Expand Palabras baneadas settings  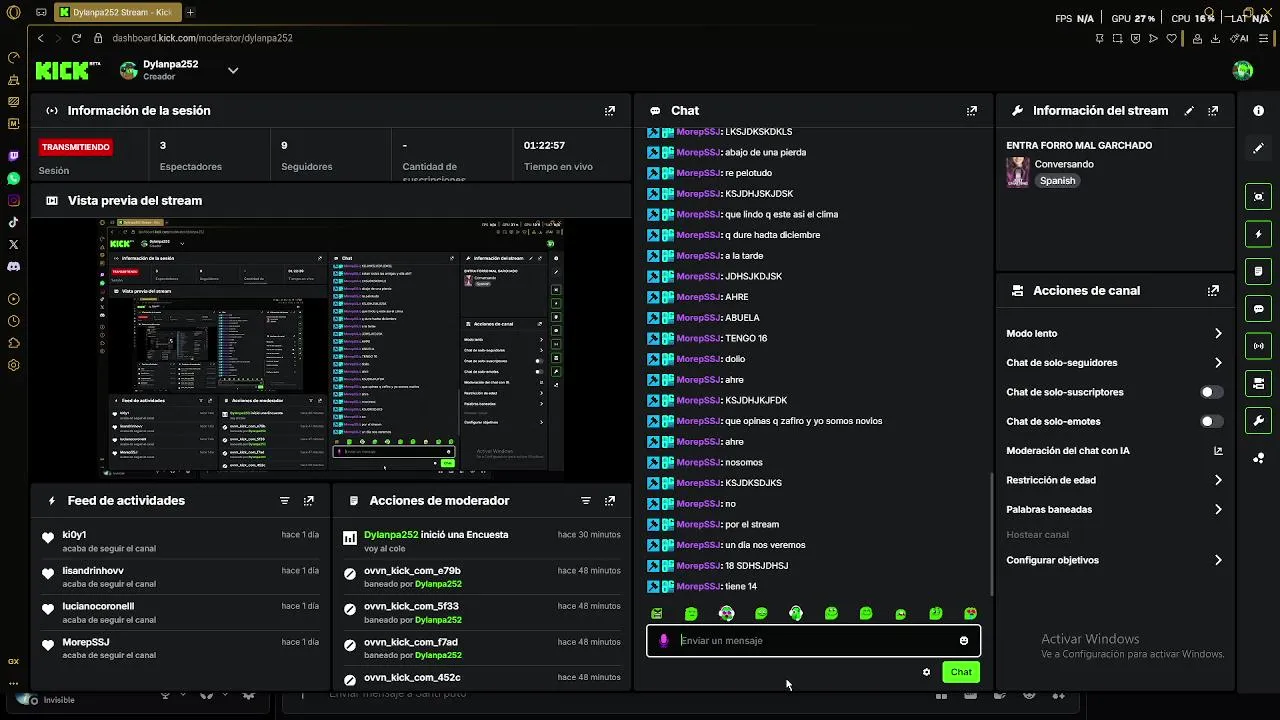1114,510
